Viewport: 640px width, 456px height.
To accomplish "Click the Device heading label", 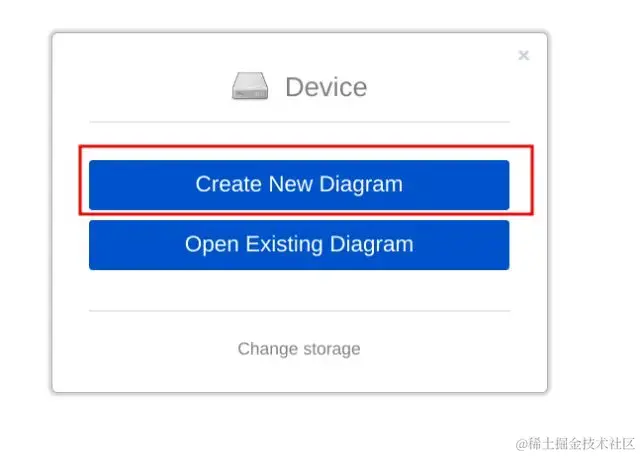I will point(325,87).
